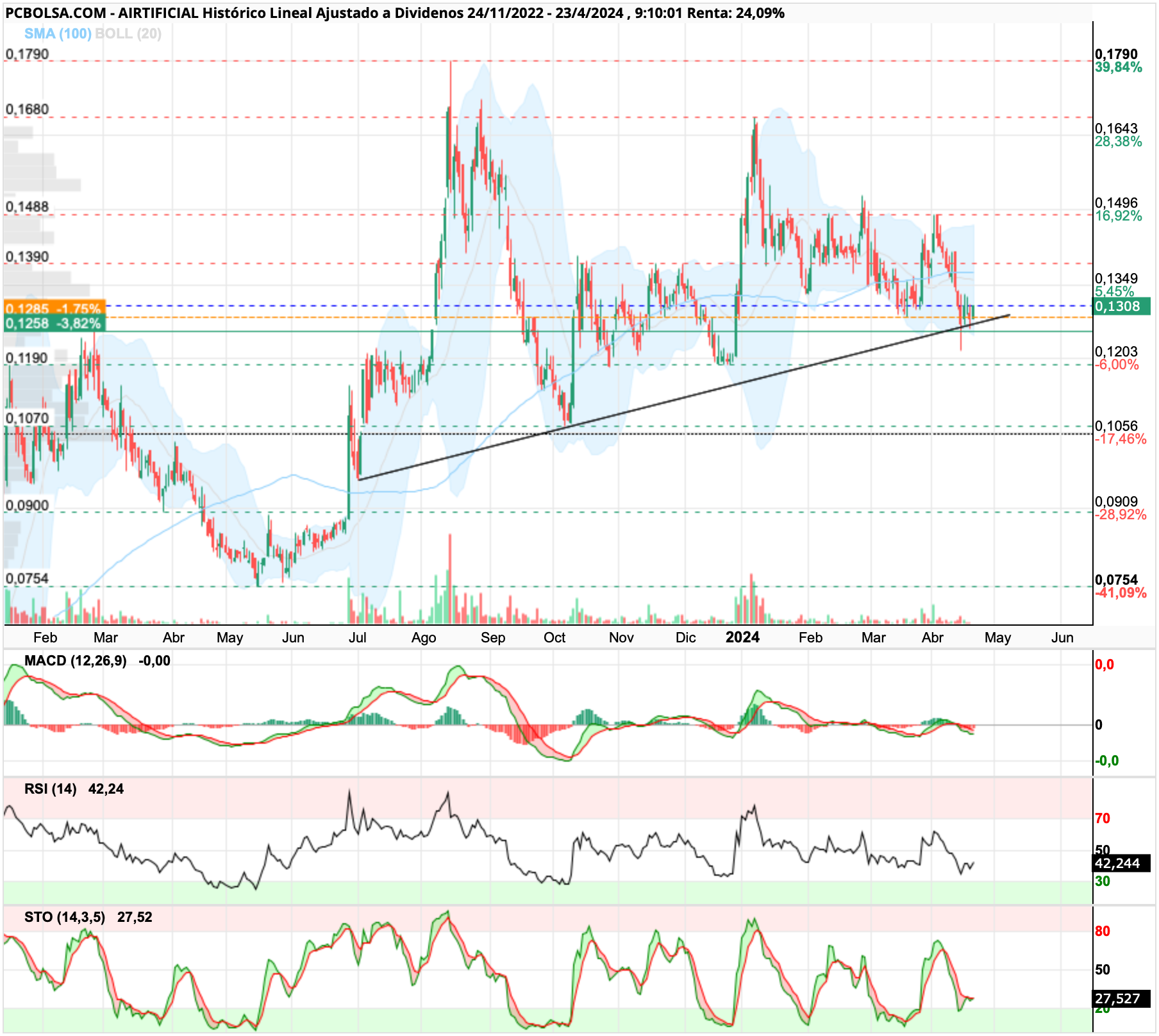Click the 0,1496 axis price value
1159x1036 pixels.
click(x=1116, y=203)
